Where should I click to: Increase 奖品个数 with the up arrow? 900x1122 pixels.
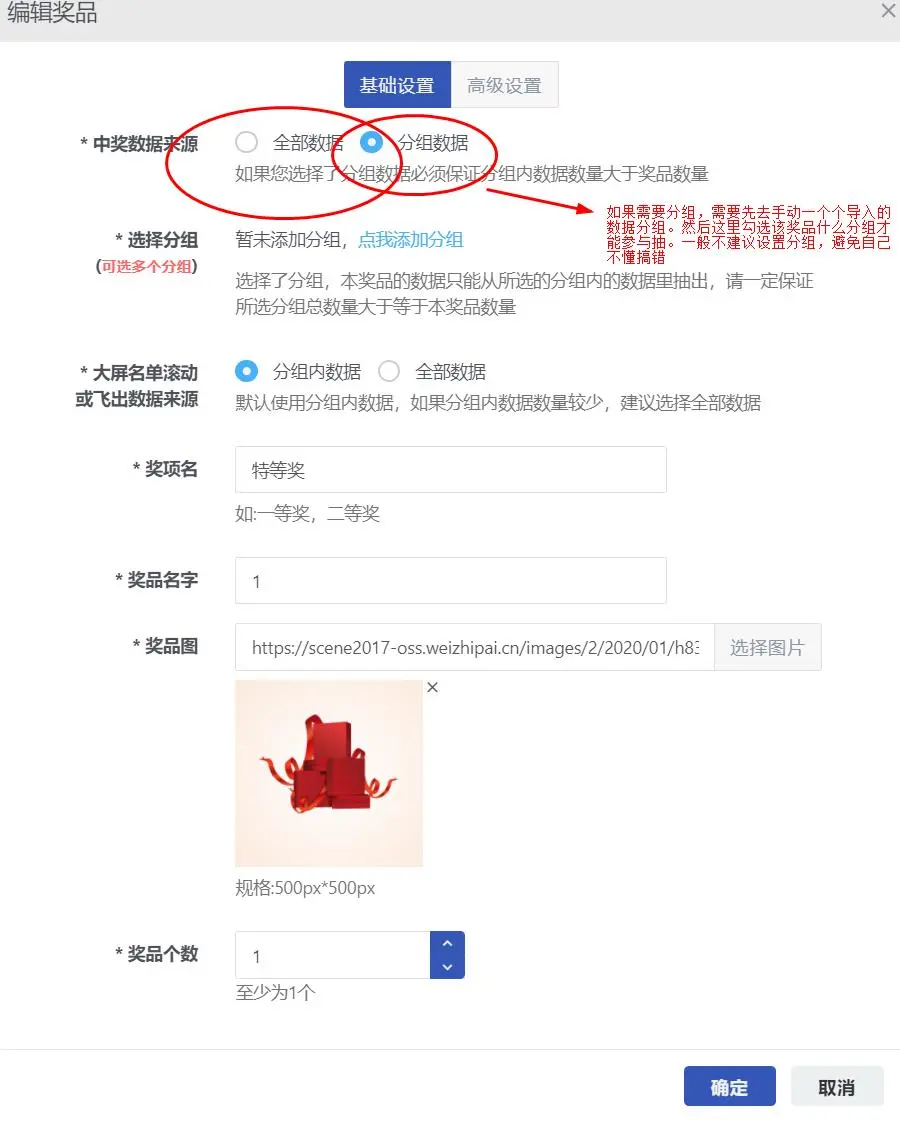pyautogui.click(x=447, y=943)
